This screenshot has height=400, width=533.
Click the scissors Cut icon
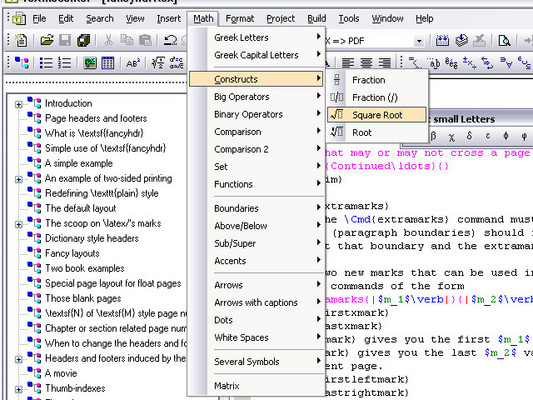tap(108, 40)
